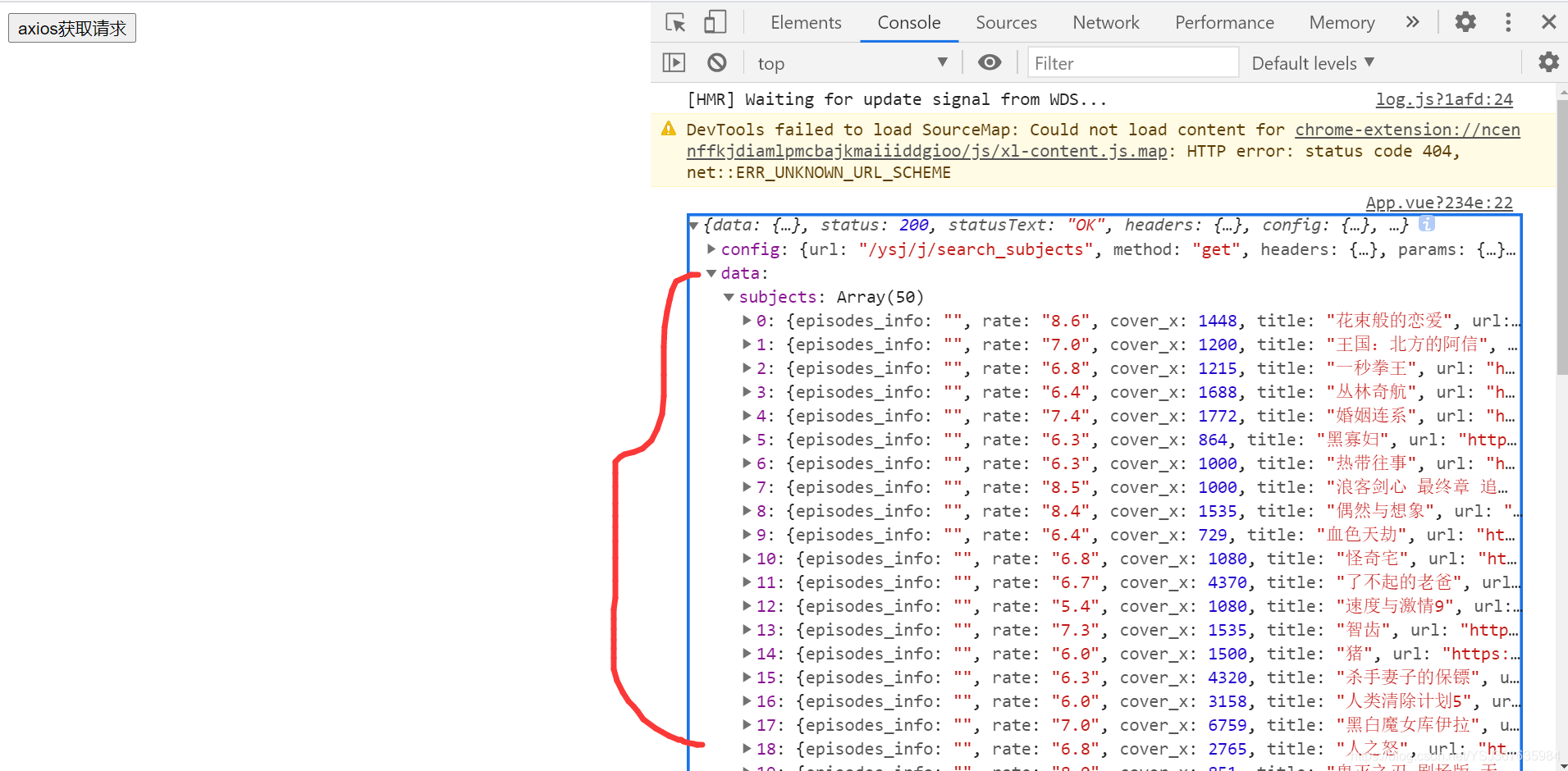This screenshot has width=1568, height=771.
Task: Open the App.vue?234e:22 source link
Action: pos(1438,203)
